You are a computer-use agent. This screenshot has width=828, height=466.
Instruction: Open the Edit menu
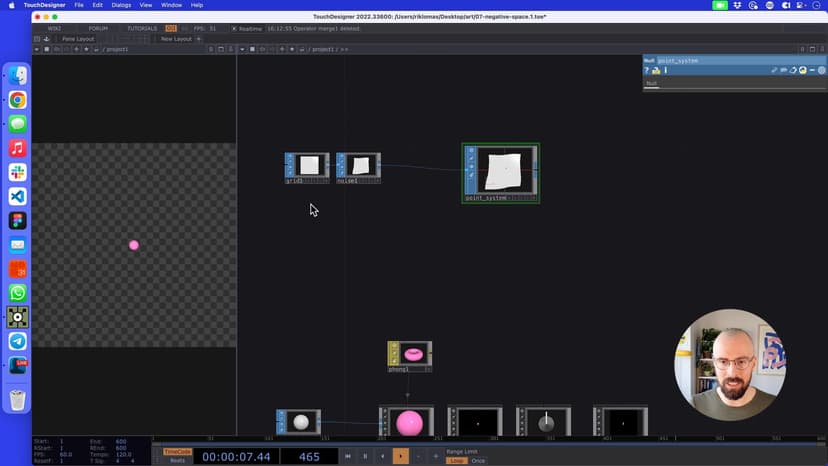96,5
